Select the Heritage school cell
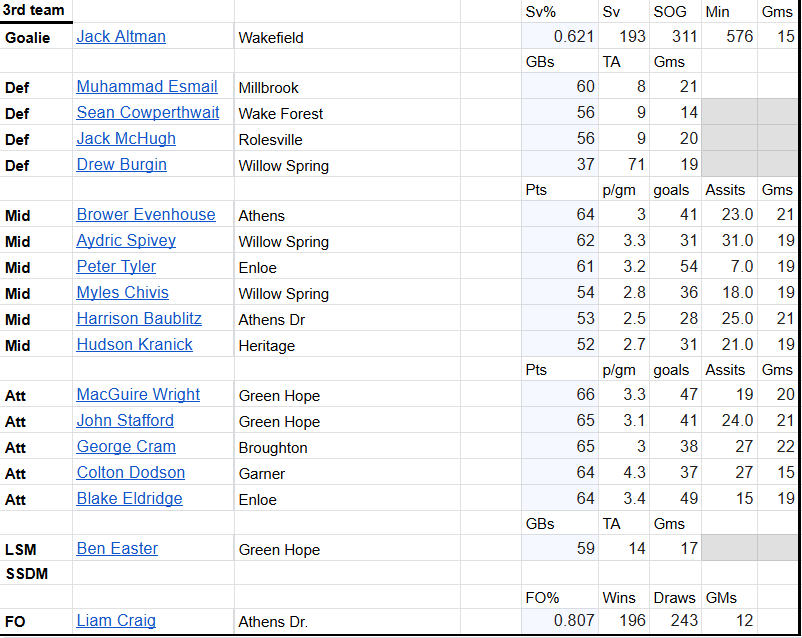The image size is (802, 638). point(347,345)
